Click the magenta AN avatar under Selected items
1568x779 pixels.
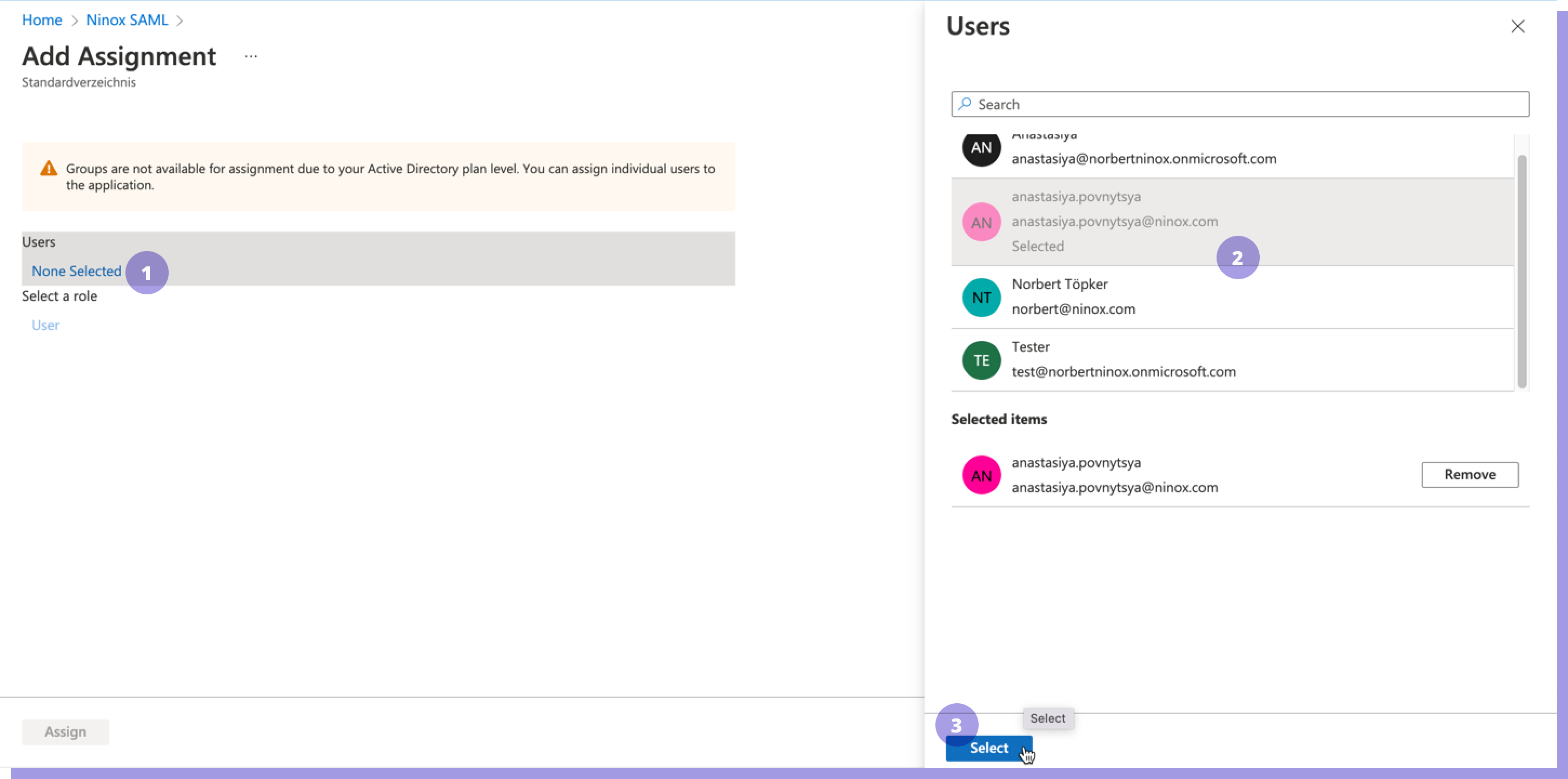click(x=981, y=475)
